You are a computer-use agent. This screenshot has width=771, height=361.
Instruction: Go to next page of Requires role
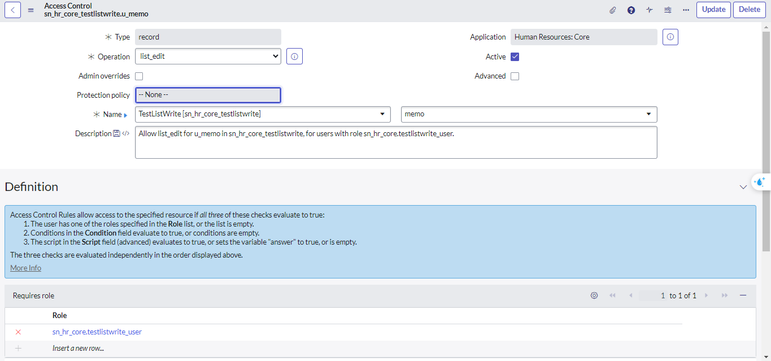pos(706,296)
